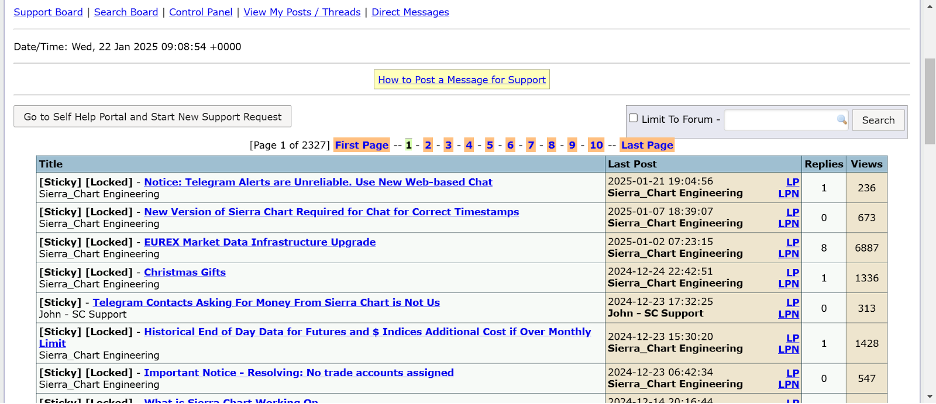Click LP link for EUREX thread
This screenshot has height=404, width=936.
click(x=792, y=242)
